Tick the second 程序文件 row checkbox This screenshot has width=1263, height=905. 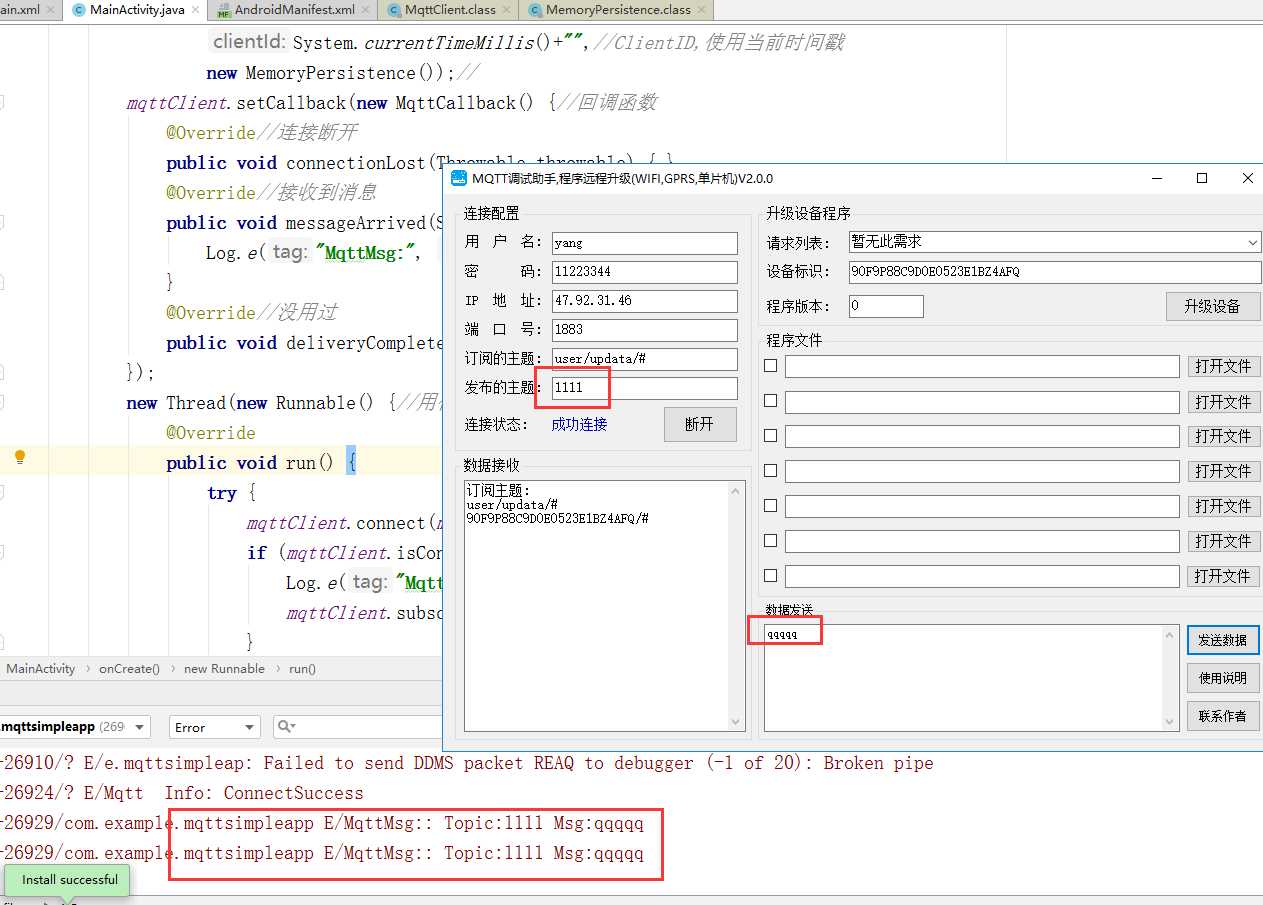point(770,401)
